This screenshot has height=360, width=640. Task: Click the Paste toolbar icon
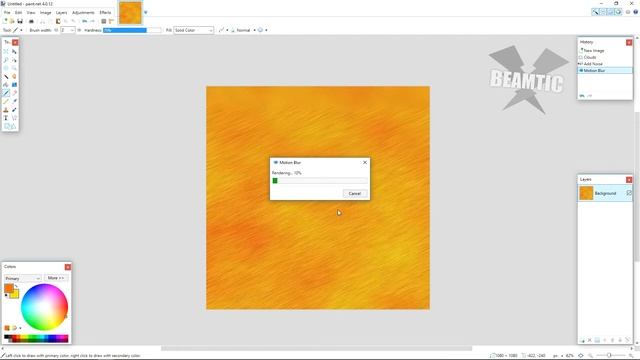tap(58, 21)
